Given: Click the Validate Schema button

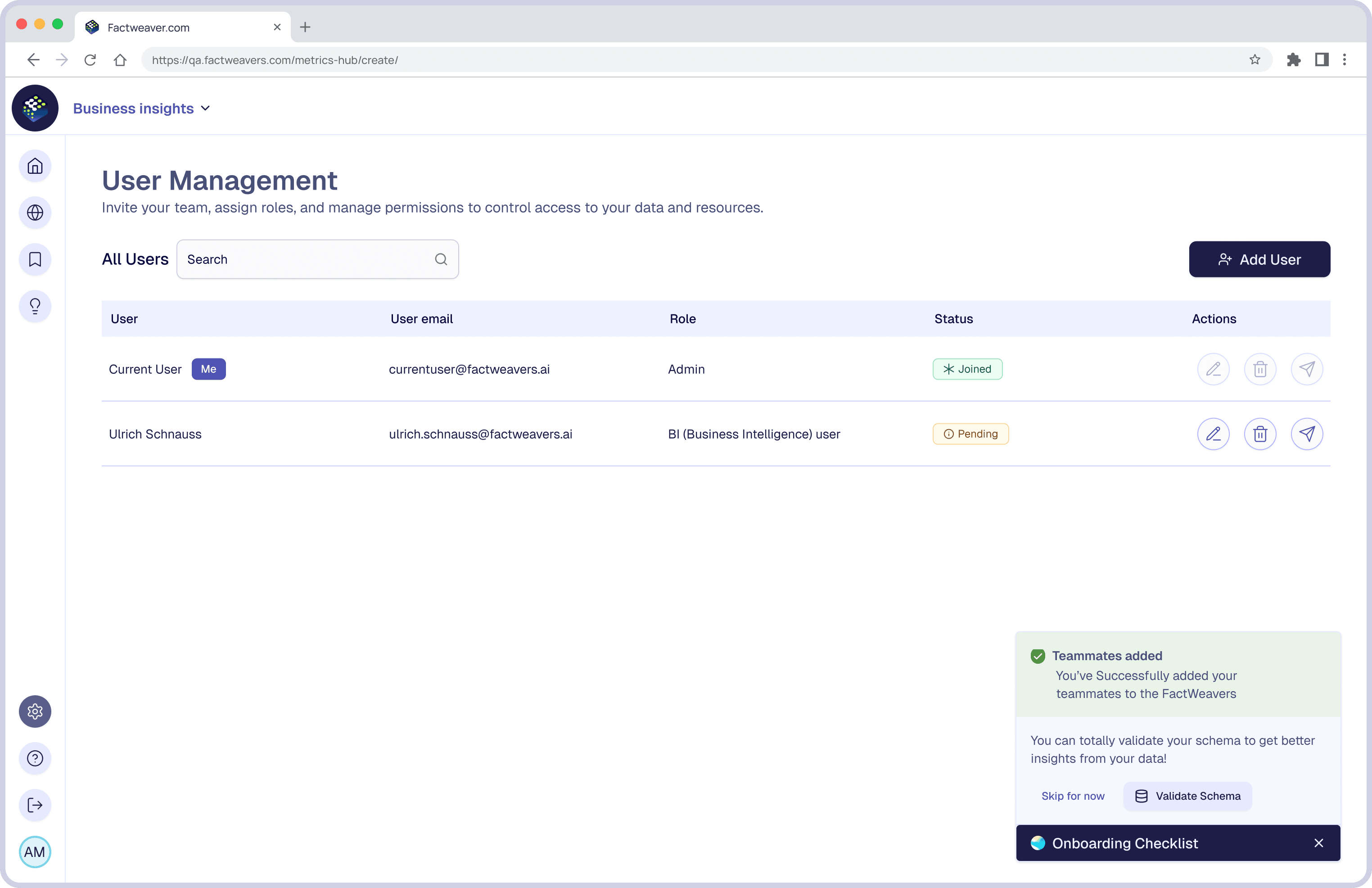Looking at the screenshot, I should [1187, 796].
